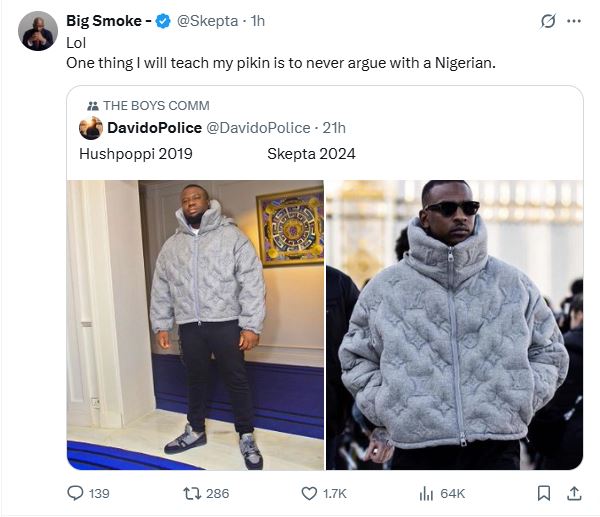600x517 pixels.
Task: Click the DavidoPolice avatar in quoted tweet
Action: click(90, 127)
